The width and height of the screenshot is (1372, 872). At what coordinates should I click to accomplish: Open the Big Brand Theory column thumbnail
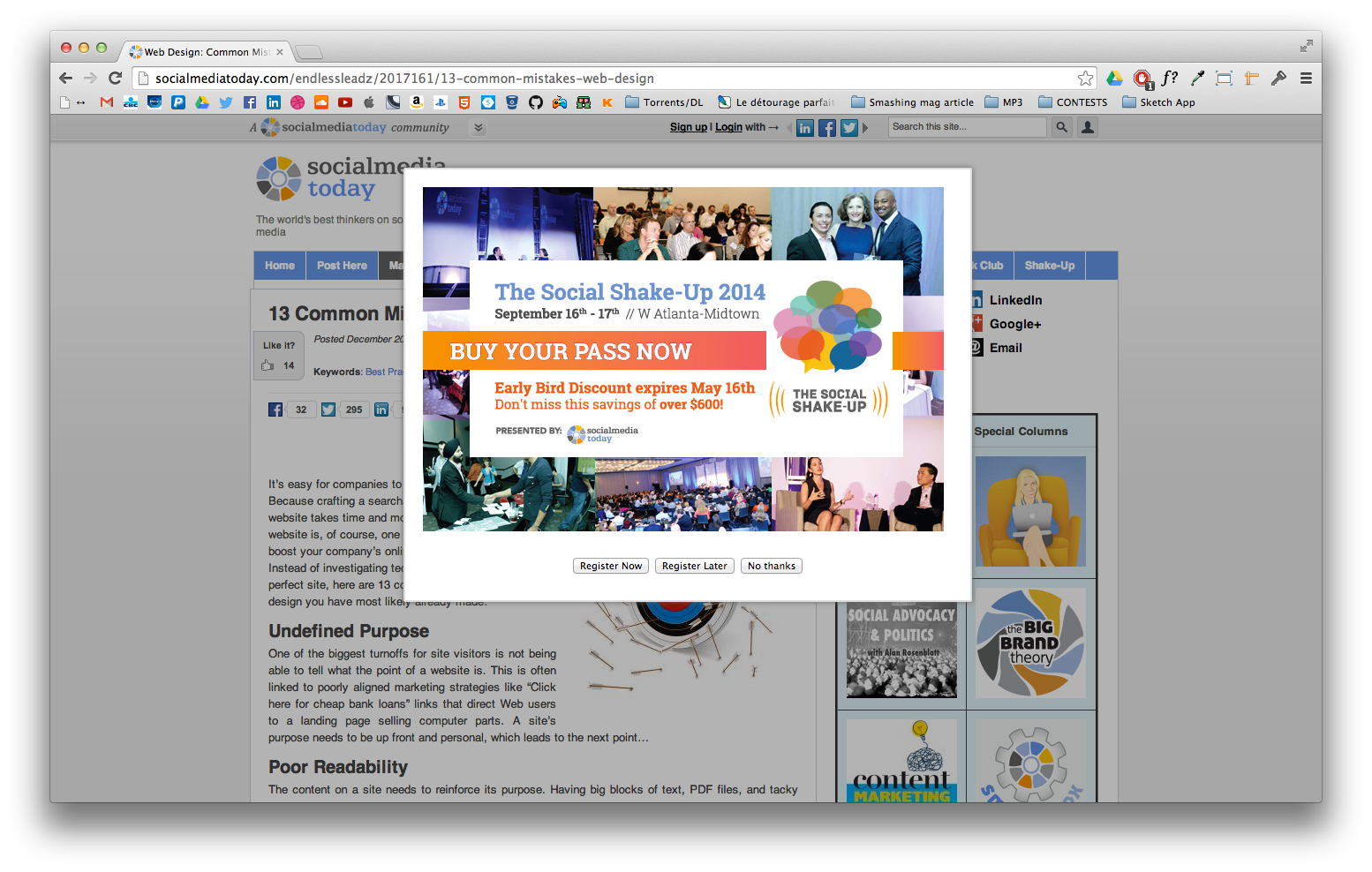tap(1030, 643)
